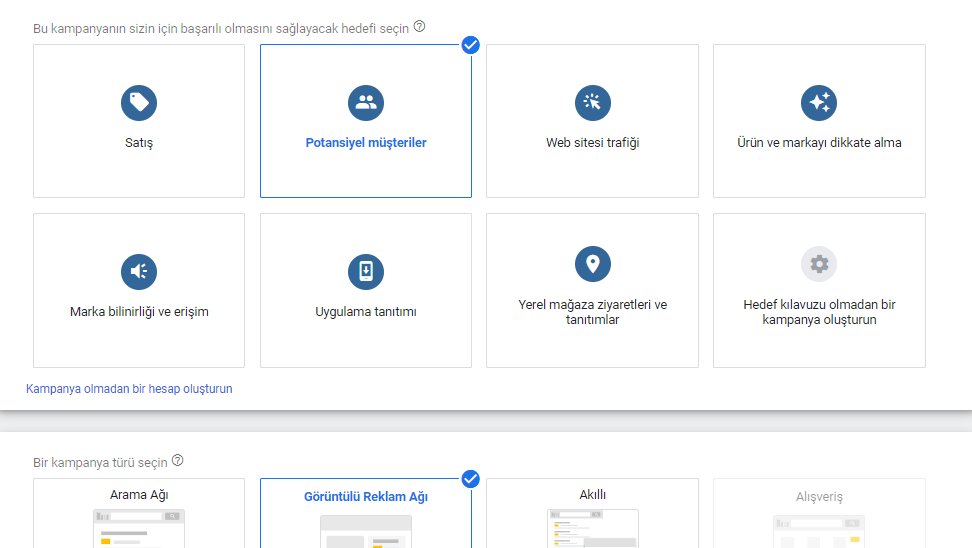Click the sparkle icon for Ürün ve markayı dikkate alma
Viewport: 972px width, 548px height.
pos(819,102)
